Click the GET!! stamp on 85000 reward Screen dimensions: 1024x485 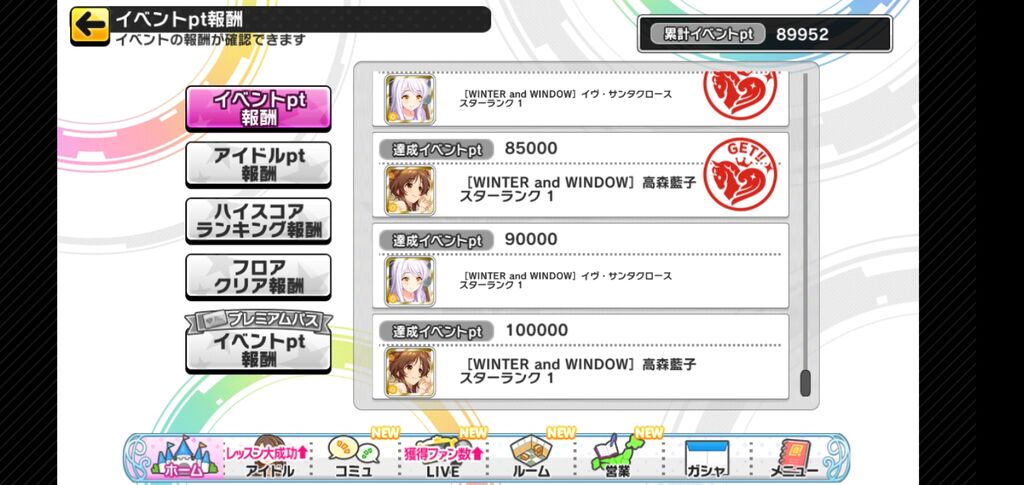[x=740, y=174]
